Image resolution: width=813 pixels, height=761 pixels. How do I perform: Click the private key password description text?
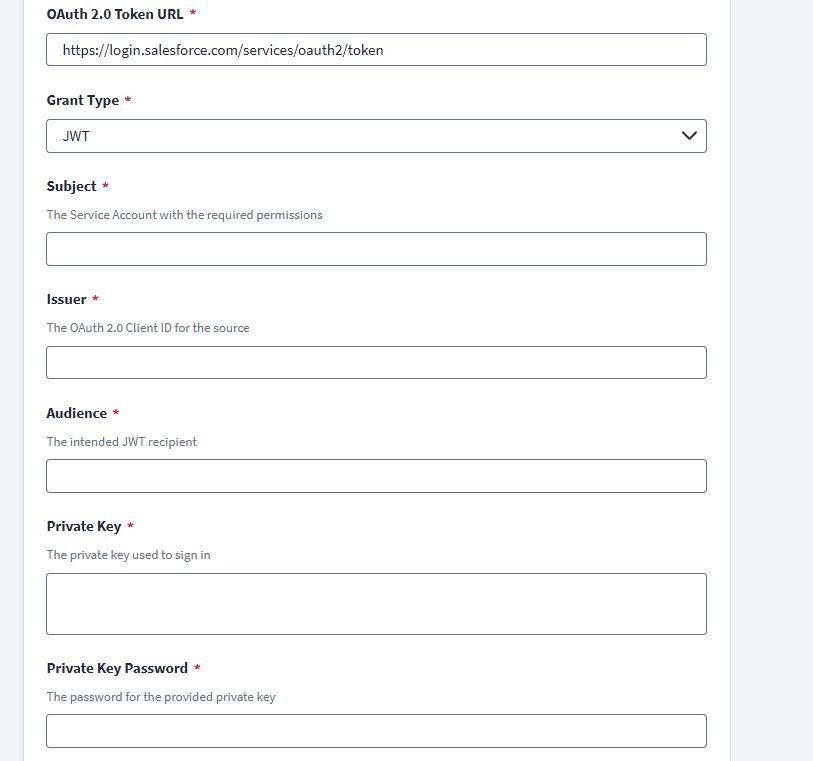click(161, 697)
